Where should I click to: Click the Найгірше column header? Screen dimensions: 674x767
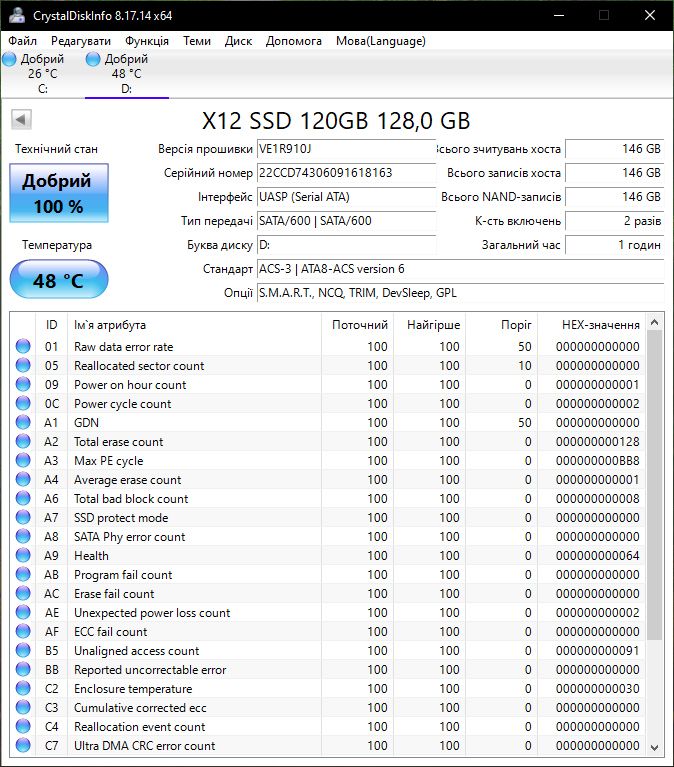click(x=430, y=325)
